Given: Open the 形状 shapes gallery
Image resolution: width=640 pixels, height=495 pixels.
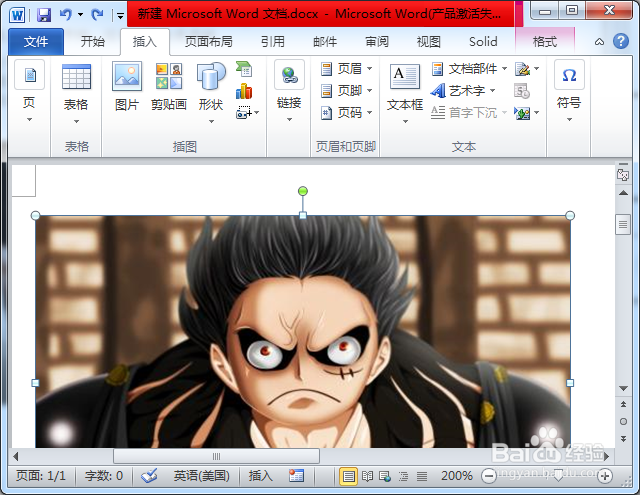Looking at the screenshot, I should (x=211, y=93).
